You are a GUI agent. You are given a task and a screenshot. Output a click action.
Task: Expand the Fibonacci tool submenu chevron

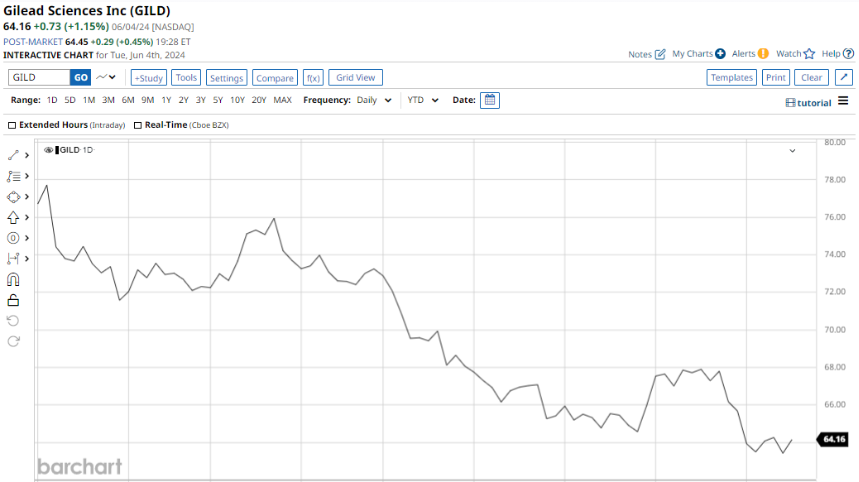27,238
